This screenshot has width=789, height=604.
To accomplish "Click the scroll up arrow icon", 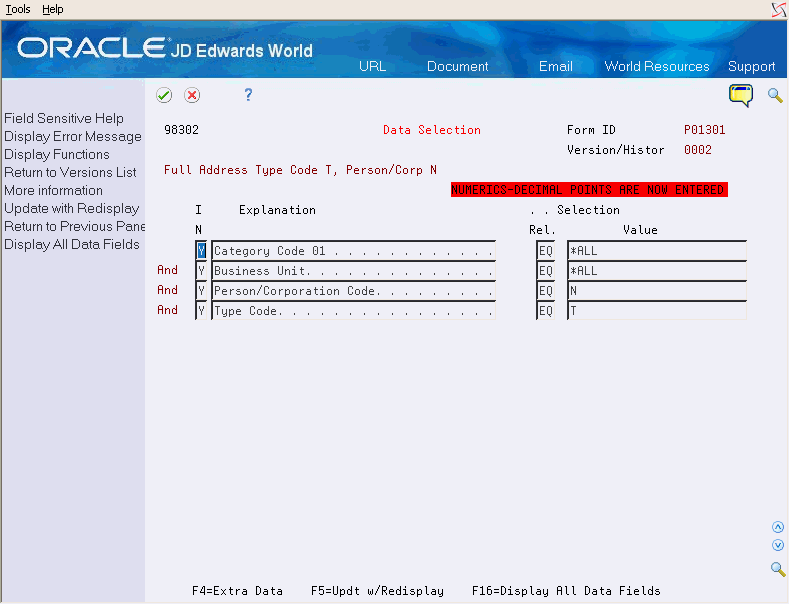I will pyautogui.click(x=778, y=527).
